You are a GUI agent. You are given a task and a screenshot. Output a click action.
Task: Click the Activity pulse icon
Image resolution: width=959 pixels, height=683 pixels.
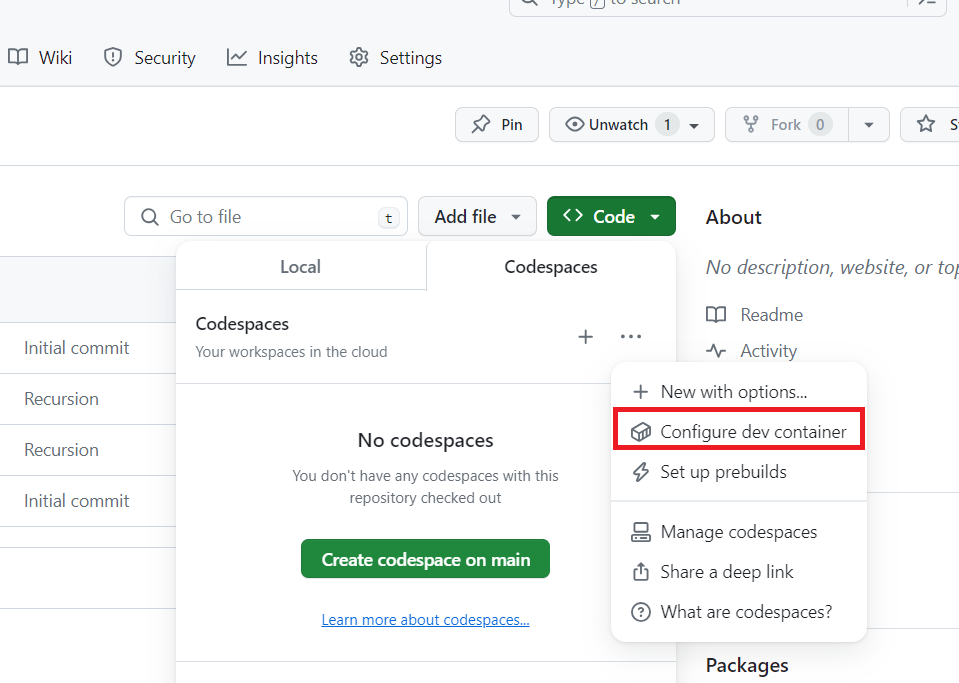(716, 351)
